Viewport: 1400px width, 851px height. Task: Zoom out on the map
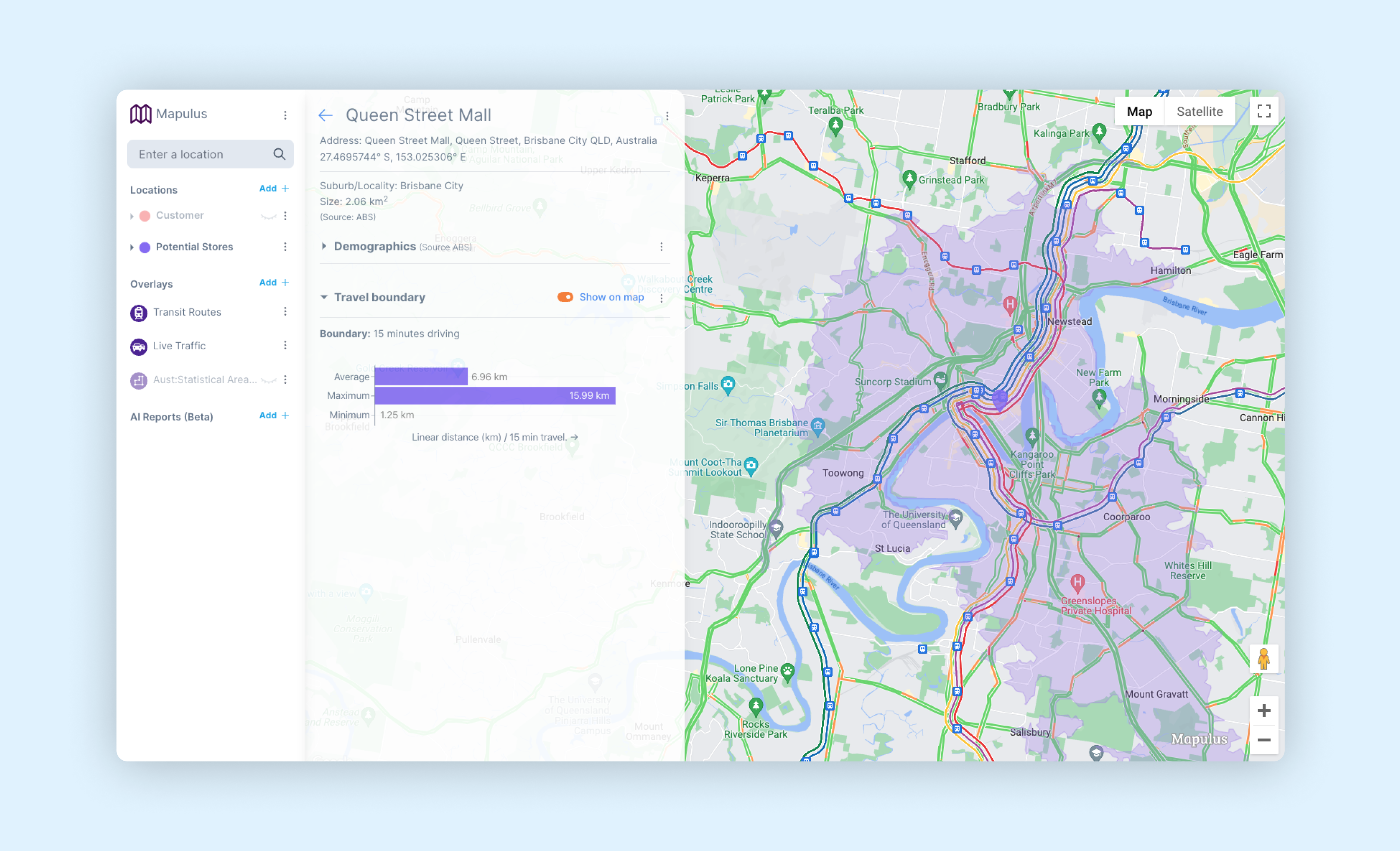[x=1264, y=740]
